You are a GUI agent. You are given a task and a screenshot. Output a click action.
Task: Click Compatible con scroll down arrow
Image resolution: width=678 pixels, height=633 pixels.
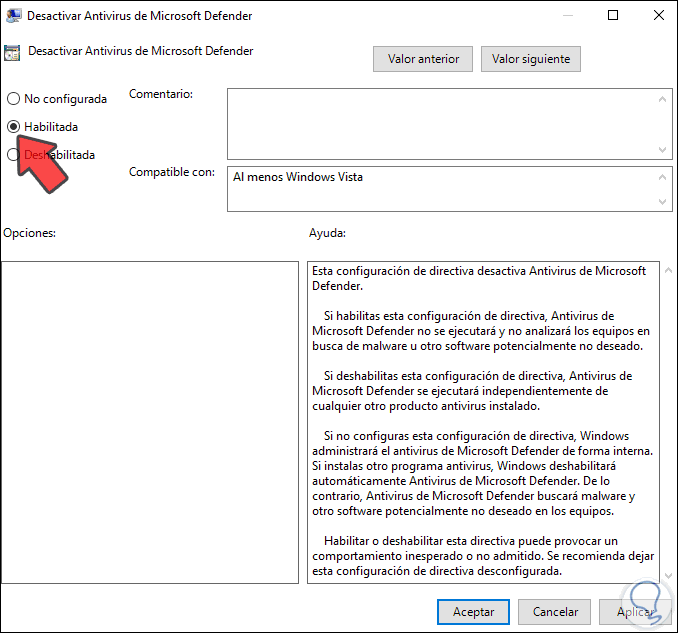pos(662,201)
